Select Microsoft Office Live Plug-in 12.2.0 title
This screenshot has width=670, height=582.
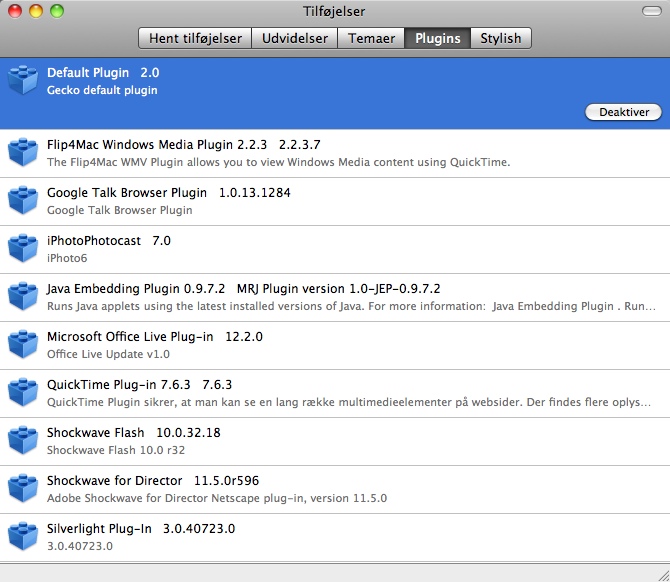[155, 337]
